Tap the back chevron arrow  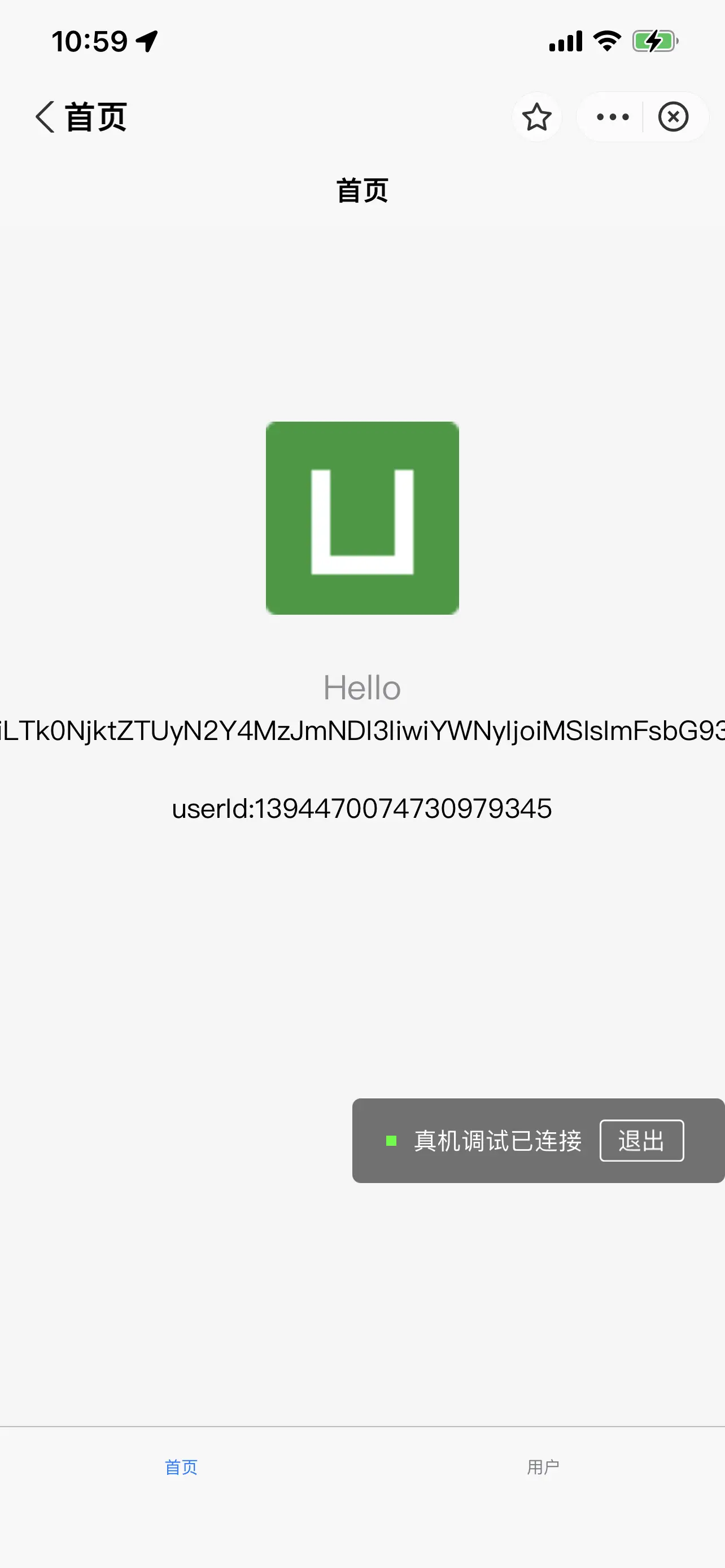(x=45, y=117)
